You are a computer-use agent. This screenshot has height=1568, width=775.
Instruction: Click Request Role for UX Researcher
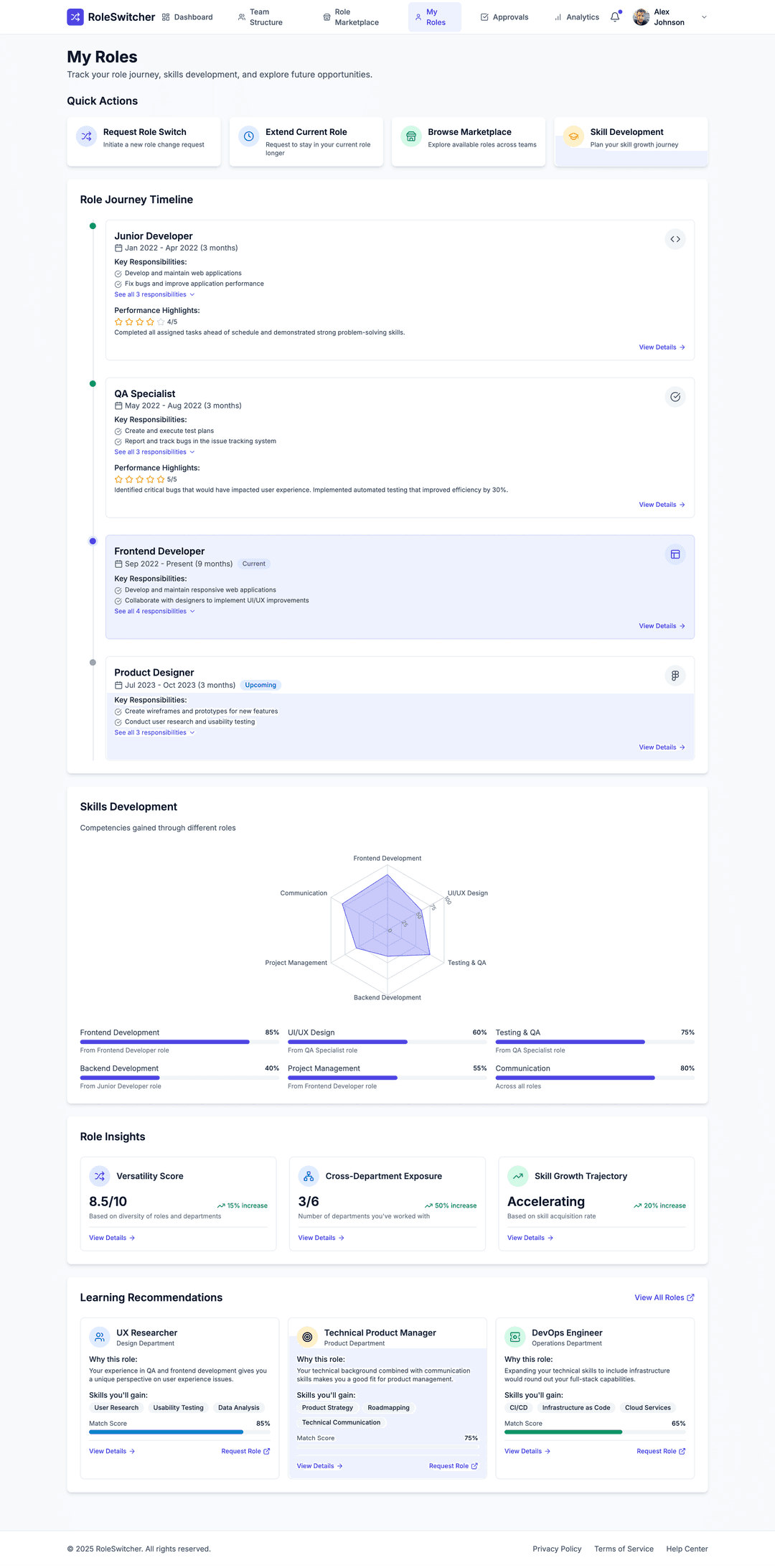coord(245,1451)
